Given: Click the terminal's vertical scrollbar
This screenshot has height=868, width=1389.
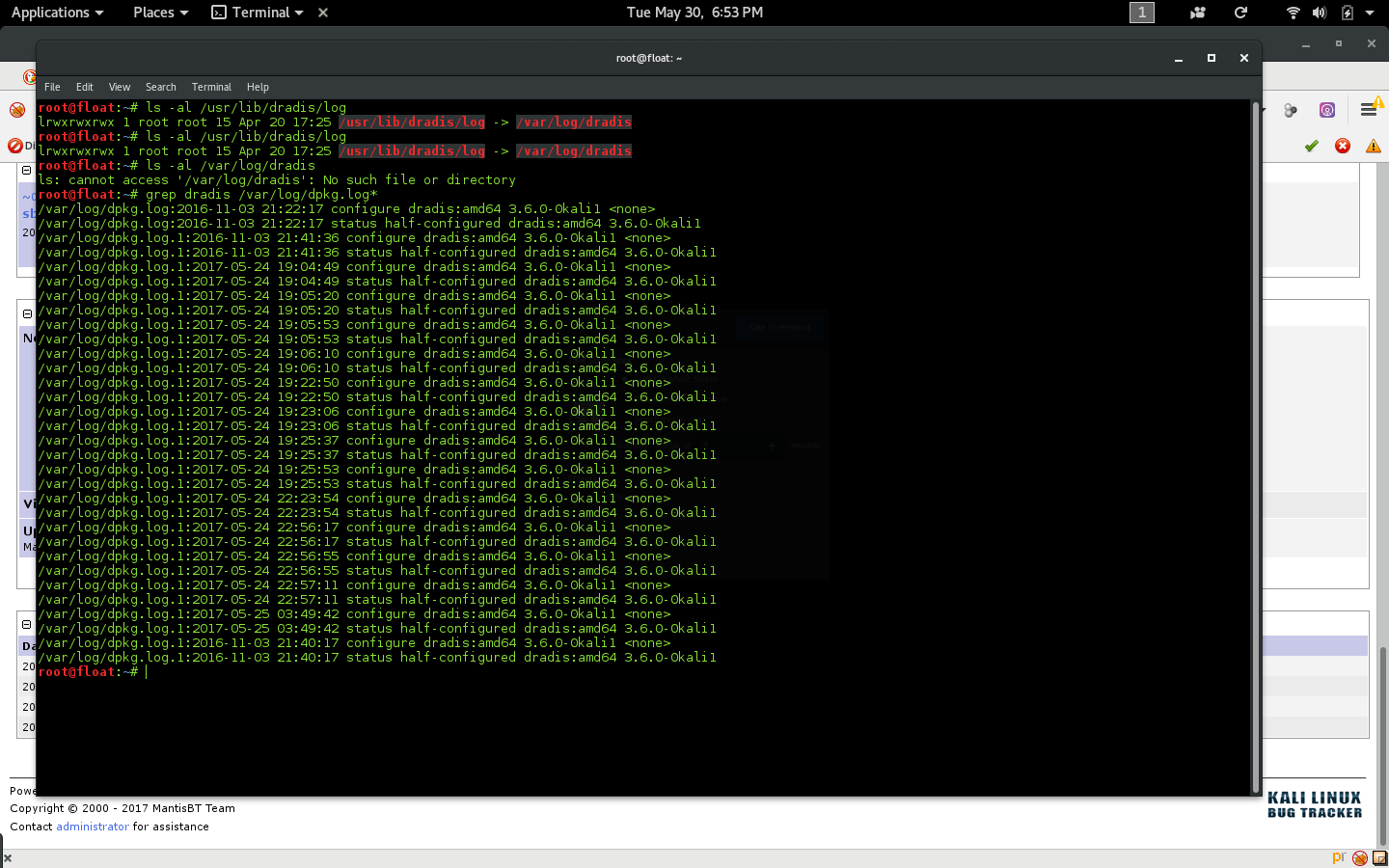Looking at the screenshot, I should click(x=1255, y=444).
